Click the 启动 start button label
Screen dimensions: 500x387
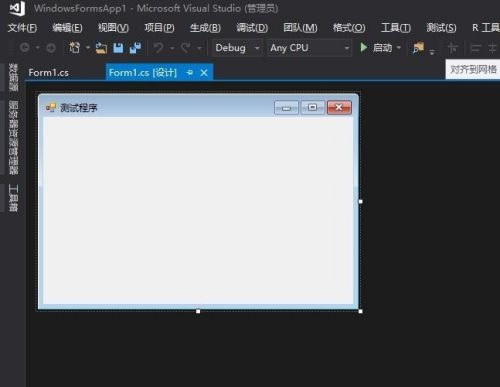click(383, 48)
